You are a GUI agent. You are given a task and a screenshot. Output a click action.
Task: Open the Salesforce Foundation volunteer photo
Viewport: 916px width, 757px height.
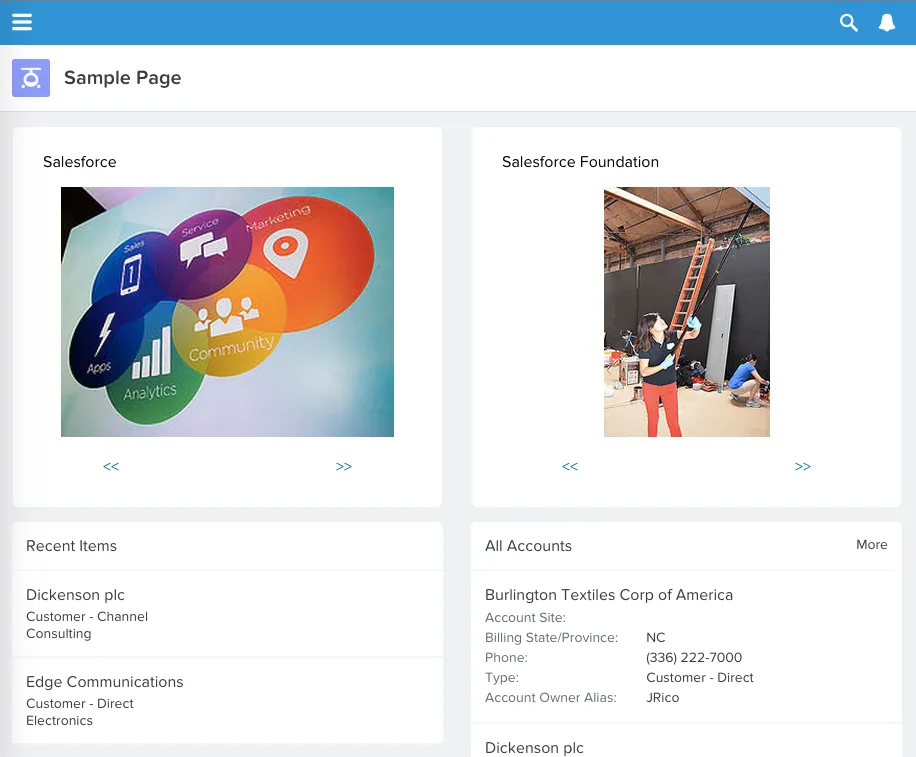click(x=687, y=312)
